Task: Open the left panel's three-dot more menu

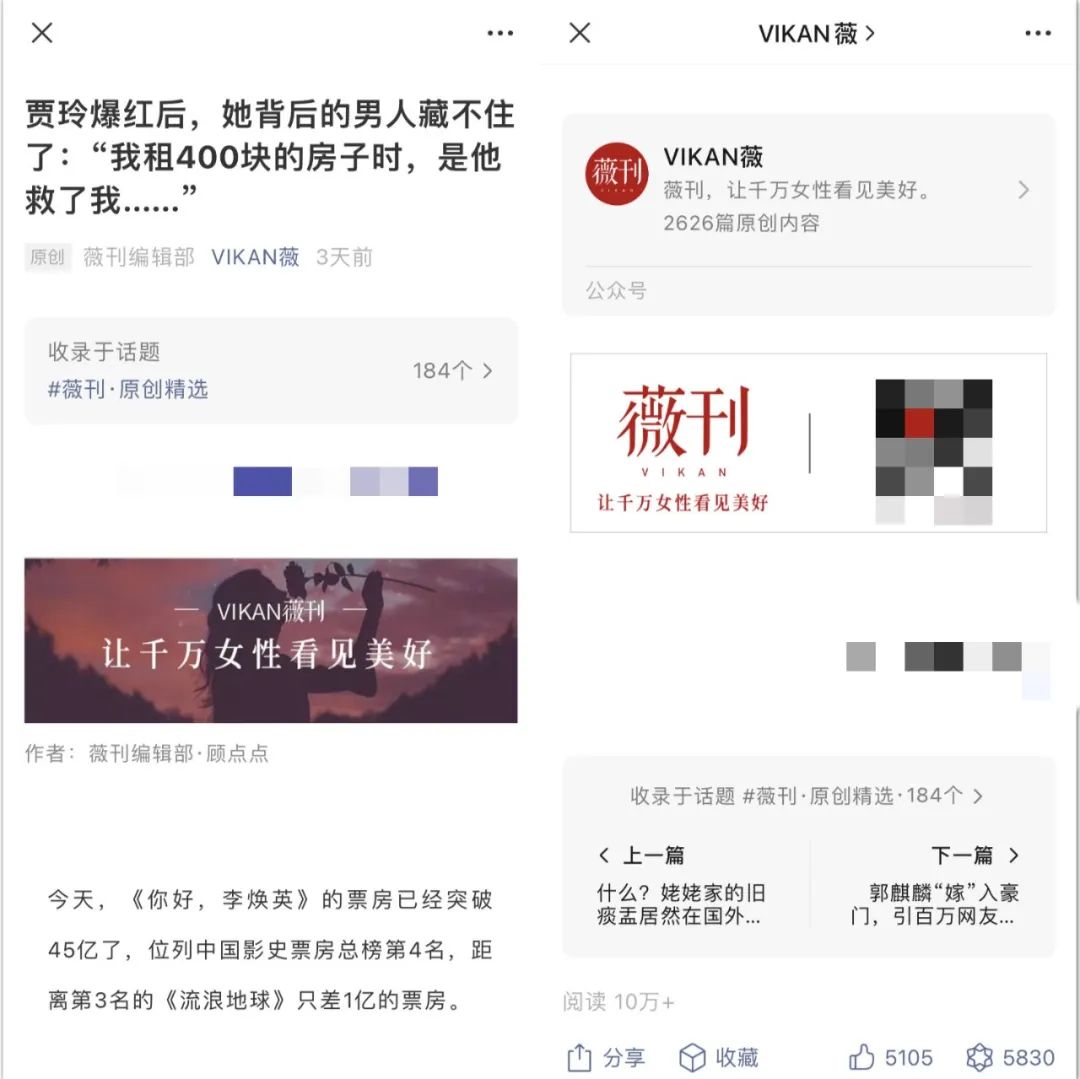Action: point(500,33)
